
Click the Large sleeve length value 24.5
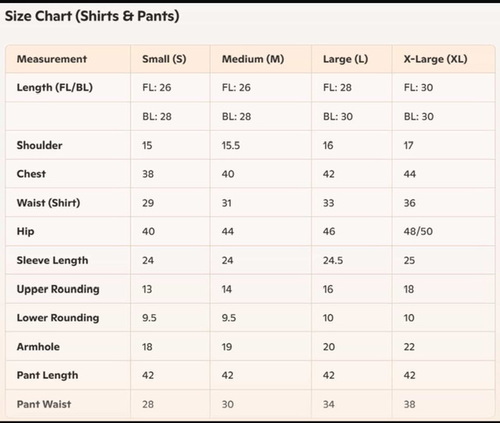click(x=333, y=260)
